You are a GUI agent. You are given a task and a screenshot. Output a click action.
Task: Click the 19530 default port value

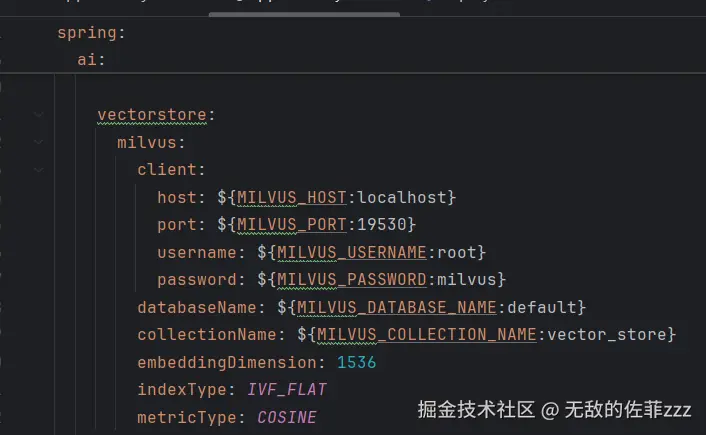[381, 224]
